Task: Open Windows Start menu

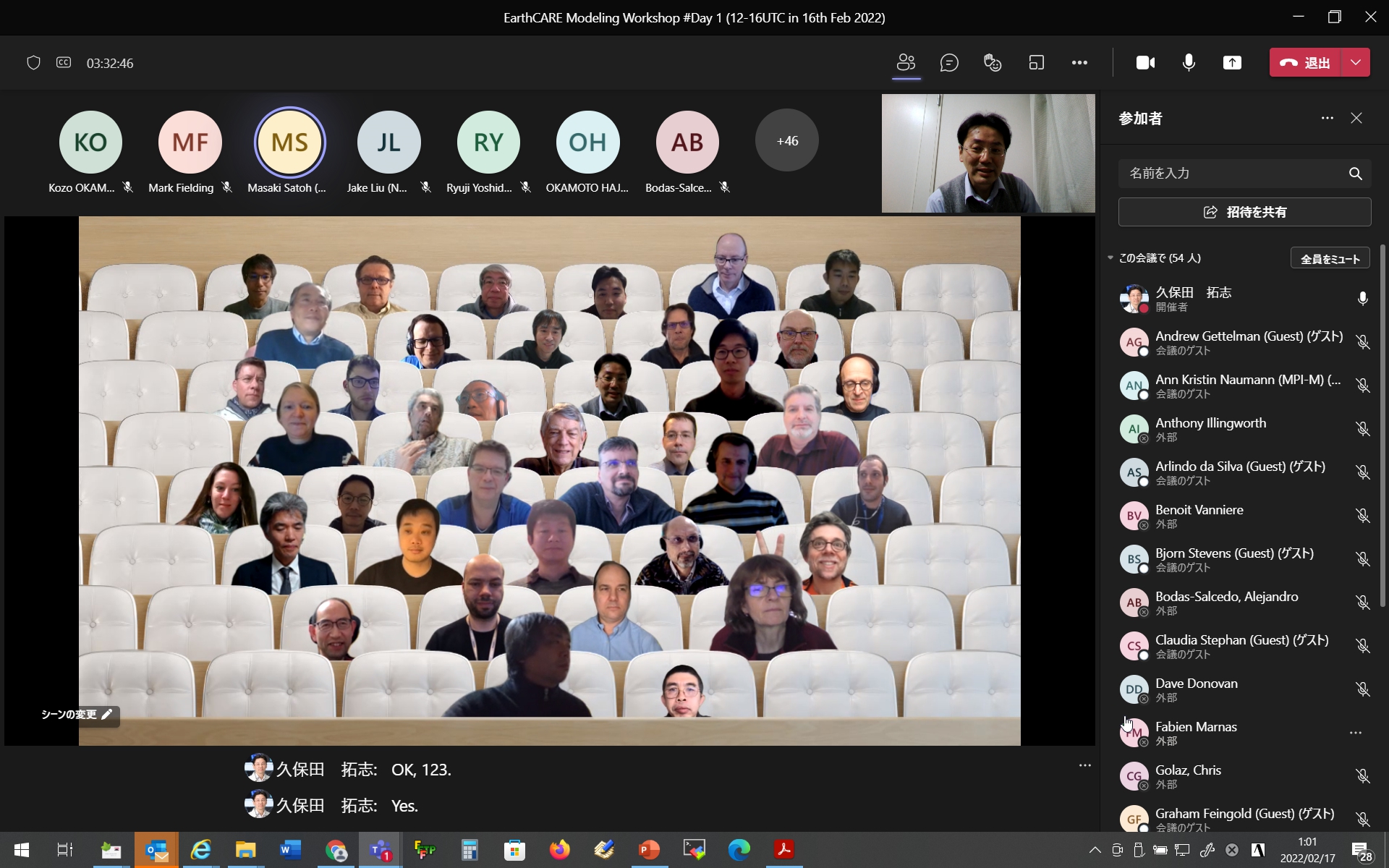Action: pos(22,850)
